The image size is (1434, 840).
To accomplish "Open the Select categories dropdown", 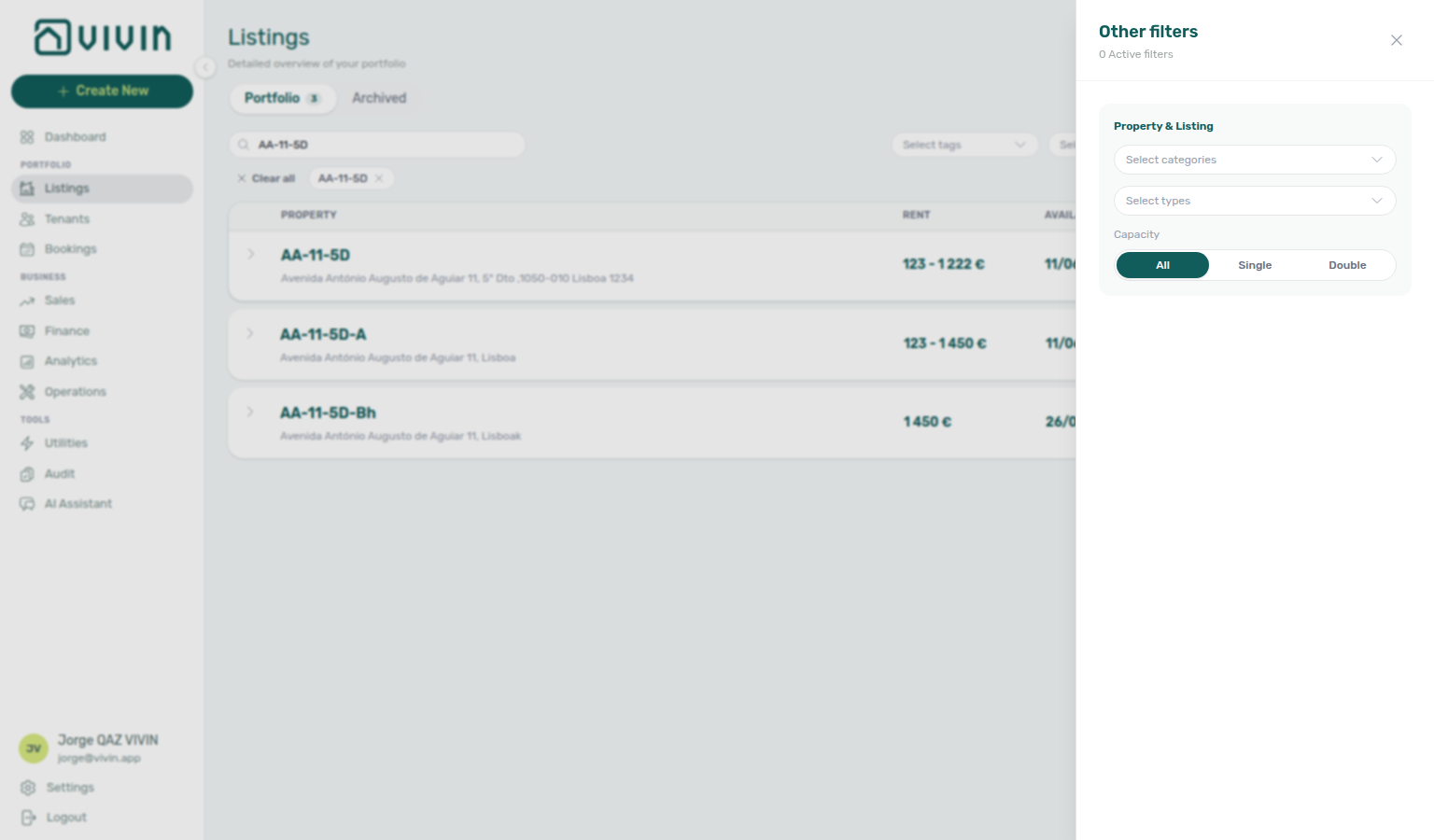I will pyautogui.click(x=1255, y=160).
